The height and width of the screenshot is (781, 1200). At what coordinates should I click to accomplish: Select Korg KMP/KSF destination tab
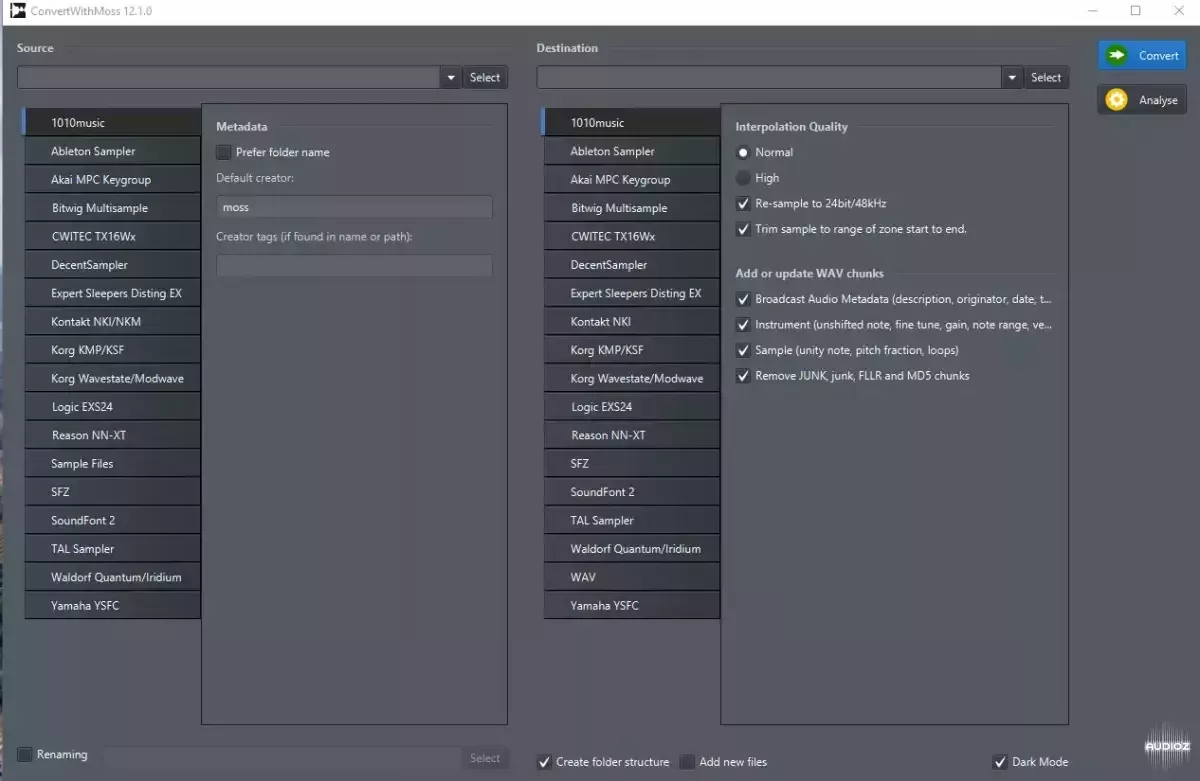pyautogui.click(x=632, y=350)
